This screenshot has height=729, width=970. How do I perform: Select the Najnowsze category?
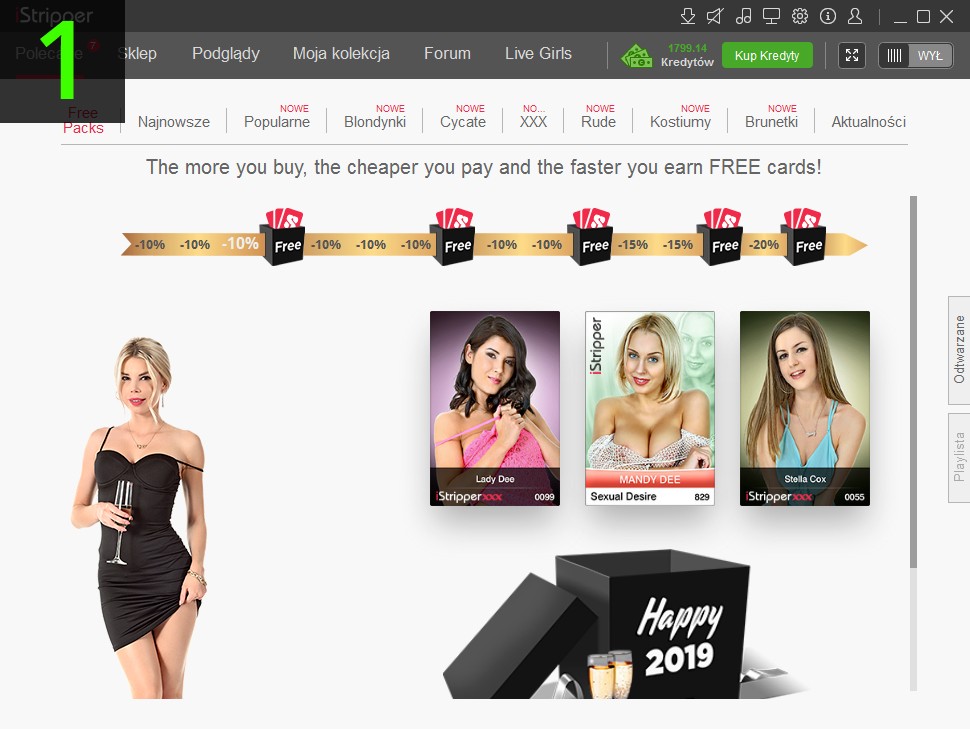[x=174, y=122]
